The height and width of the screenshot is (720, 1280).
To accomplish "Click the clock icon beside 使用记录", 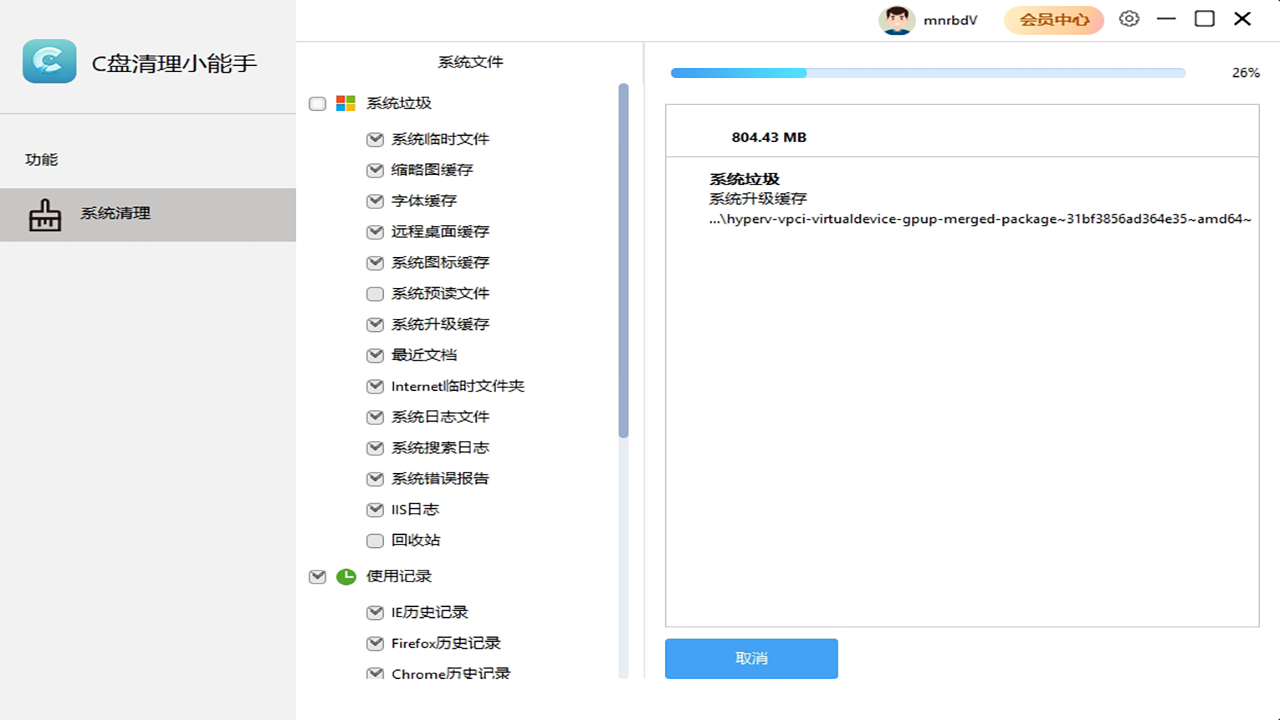I will click(345, 576).
